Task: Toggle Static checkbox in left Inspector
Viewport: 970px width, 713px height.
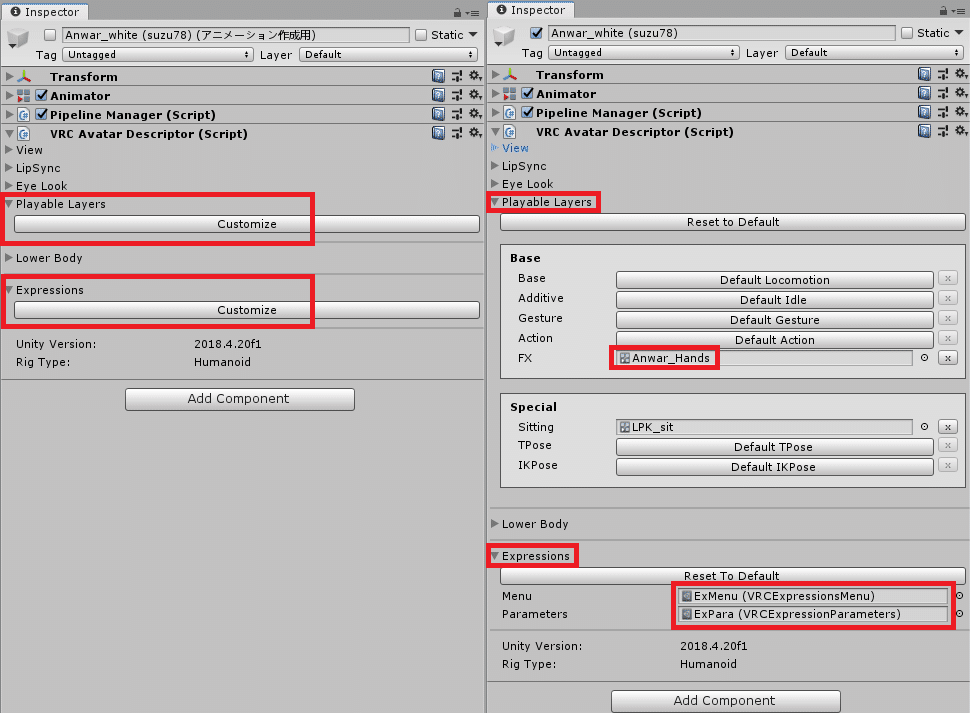Action: tap(421, 35)
